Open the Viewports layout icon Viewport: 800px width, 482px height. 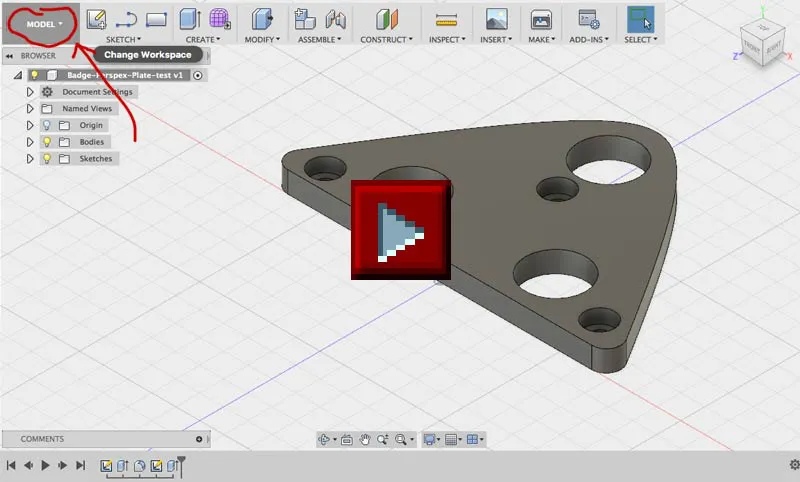[473, 439]
